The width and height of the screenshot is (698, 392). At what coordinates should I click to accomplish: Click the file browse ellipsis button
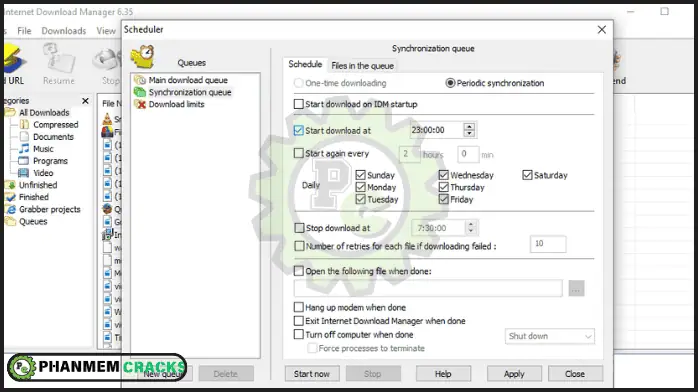[576, 288]
